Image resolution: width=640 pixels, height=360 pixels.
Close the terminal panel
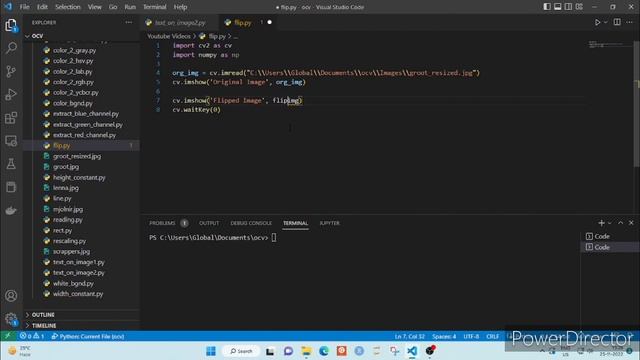631,223
